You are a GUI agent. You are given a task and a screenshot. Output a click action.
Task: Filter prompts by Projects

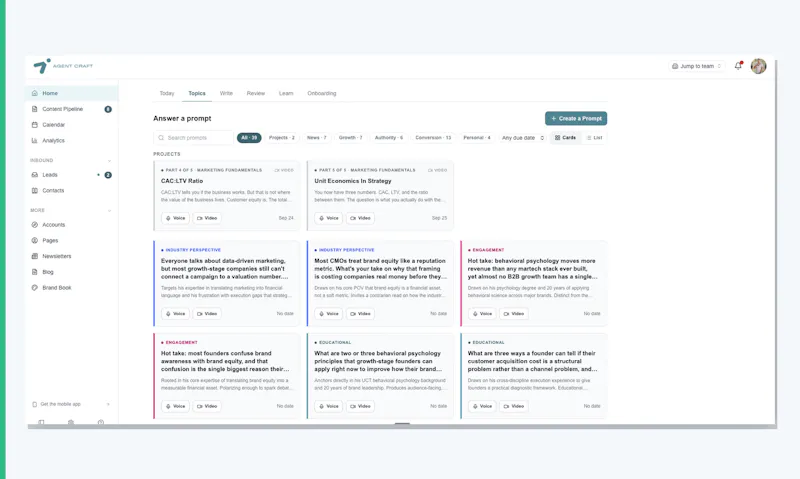click(282, 138)
